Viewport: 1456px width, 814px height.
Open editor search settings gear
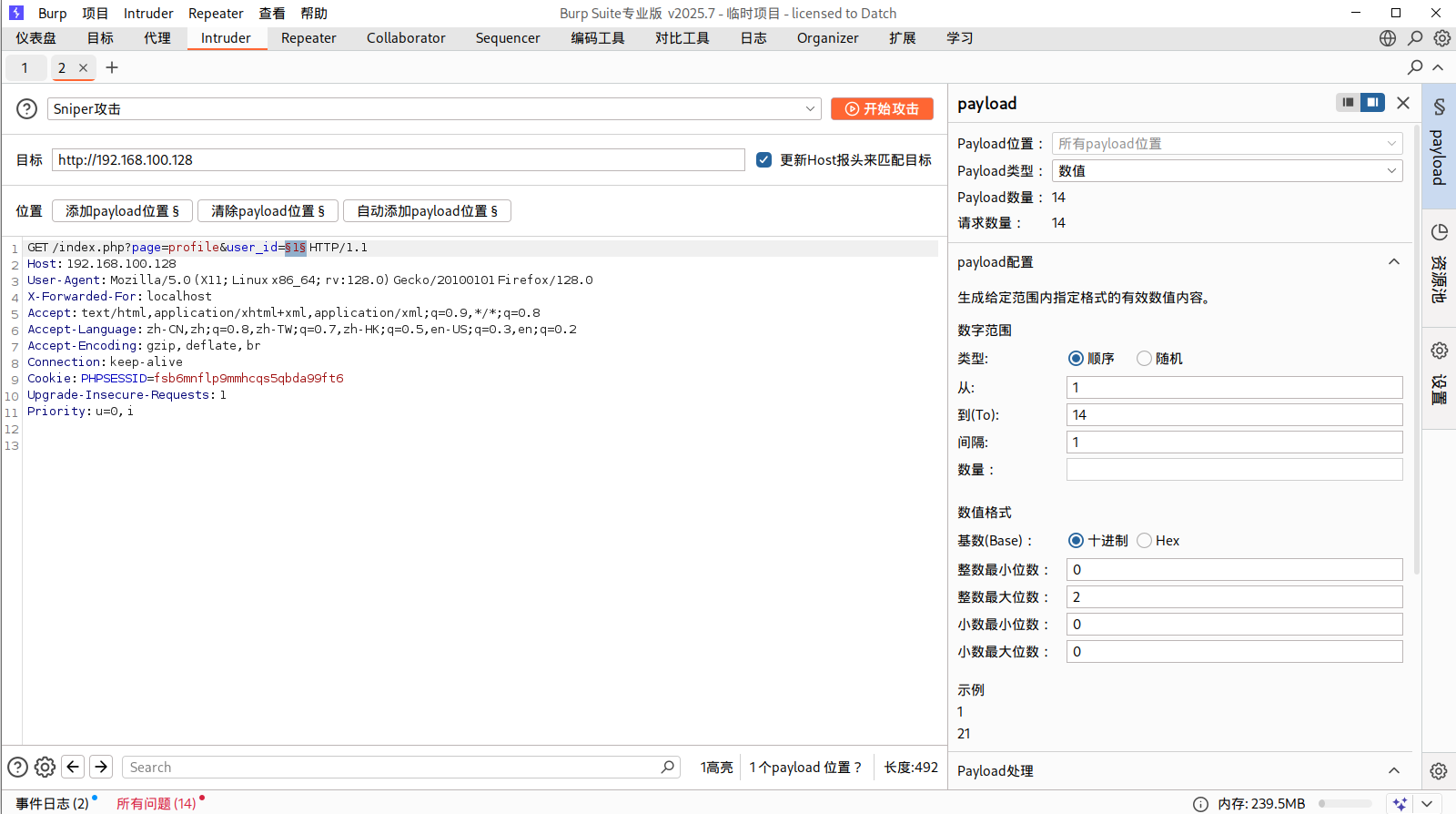click(45, 767)
